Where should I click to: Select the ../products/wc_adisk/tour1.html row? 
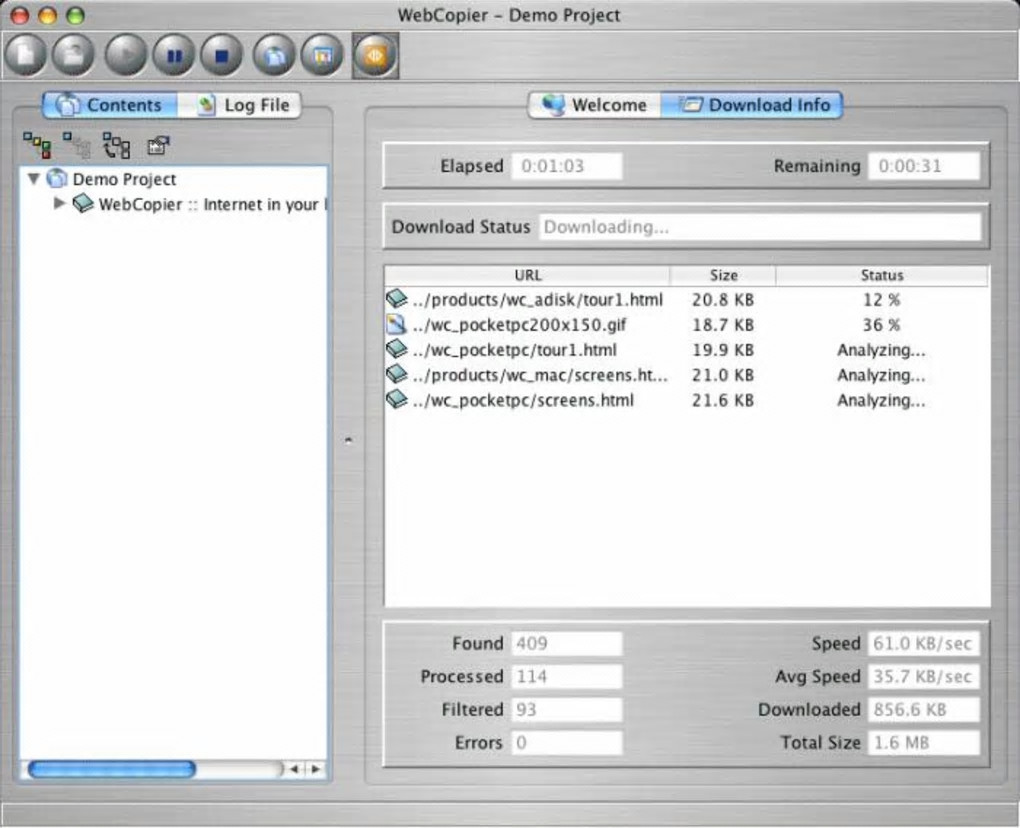click(x=686, y=300)
